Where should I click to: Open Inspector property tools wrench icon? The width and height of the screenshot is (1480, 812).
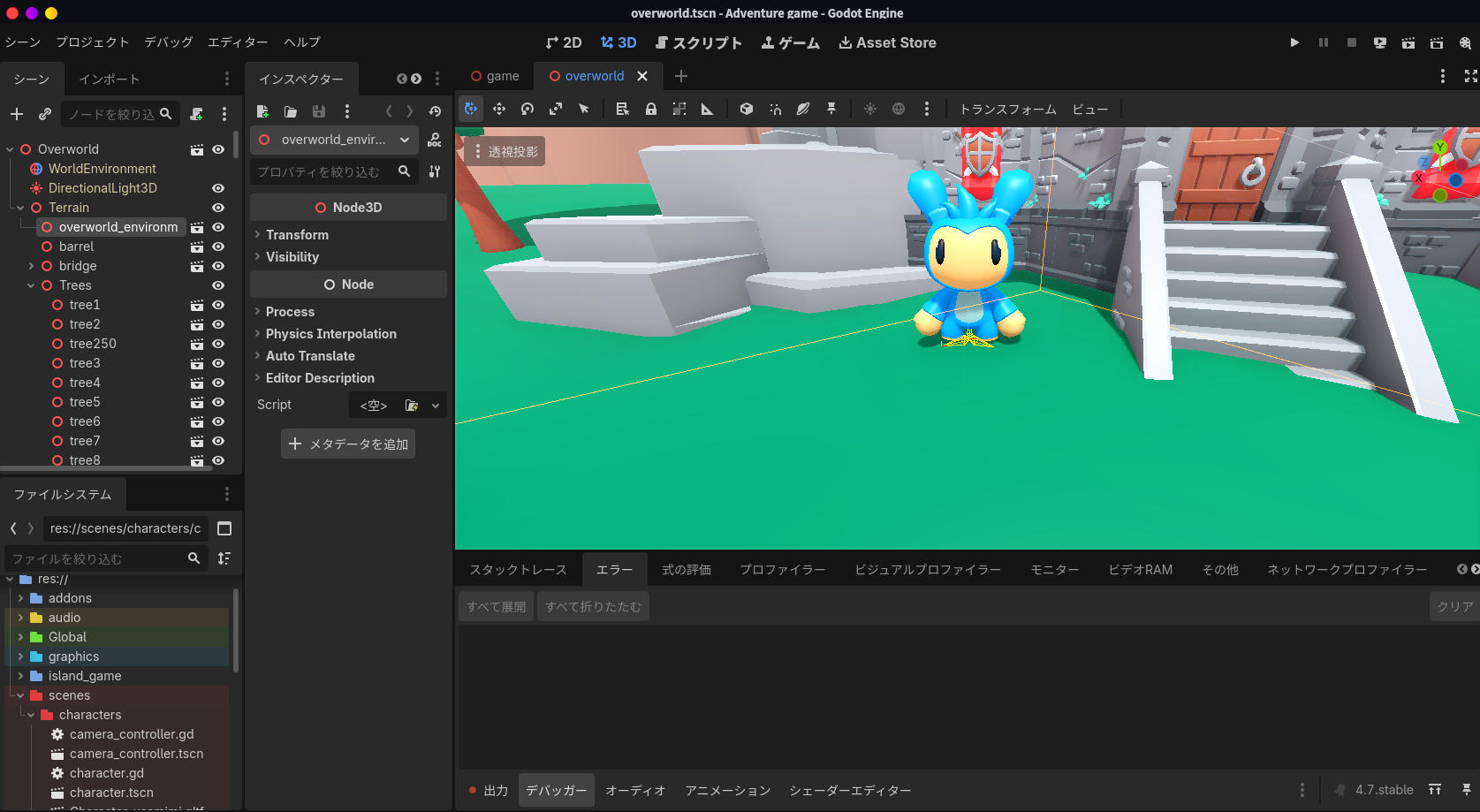[435, 171]
